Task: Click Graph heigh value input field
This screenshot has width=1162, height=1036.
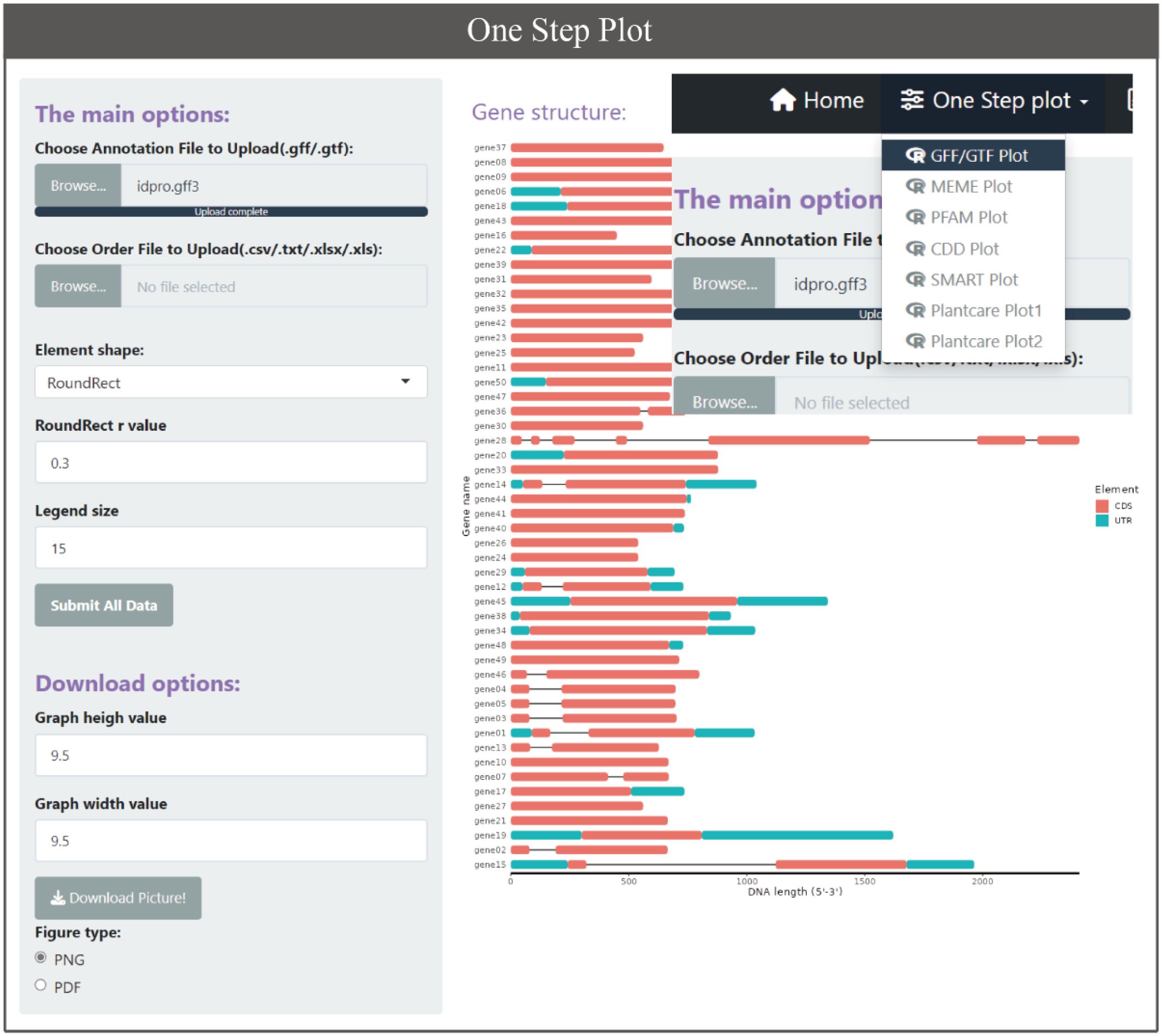Action: [230, 755]
